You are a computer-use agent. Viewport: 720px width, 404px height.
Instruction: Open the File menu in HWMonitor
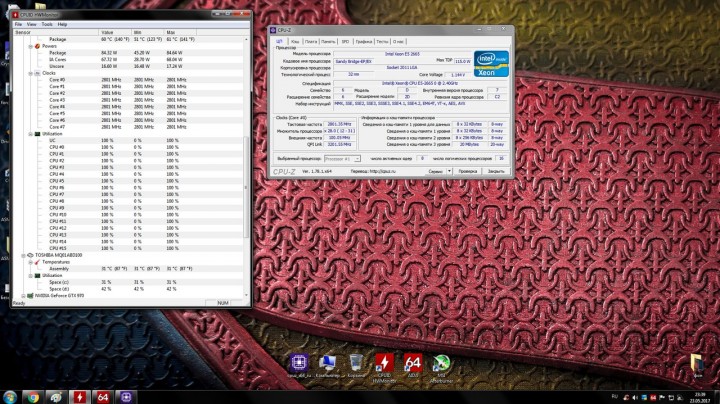[x=18, y=24]
